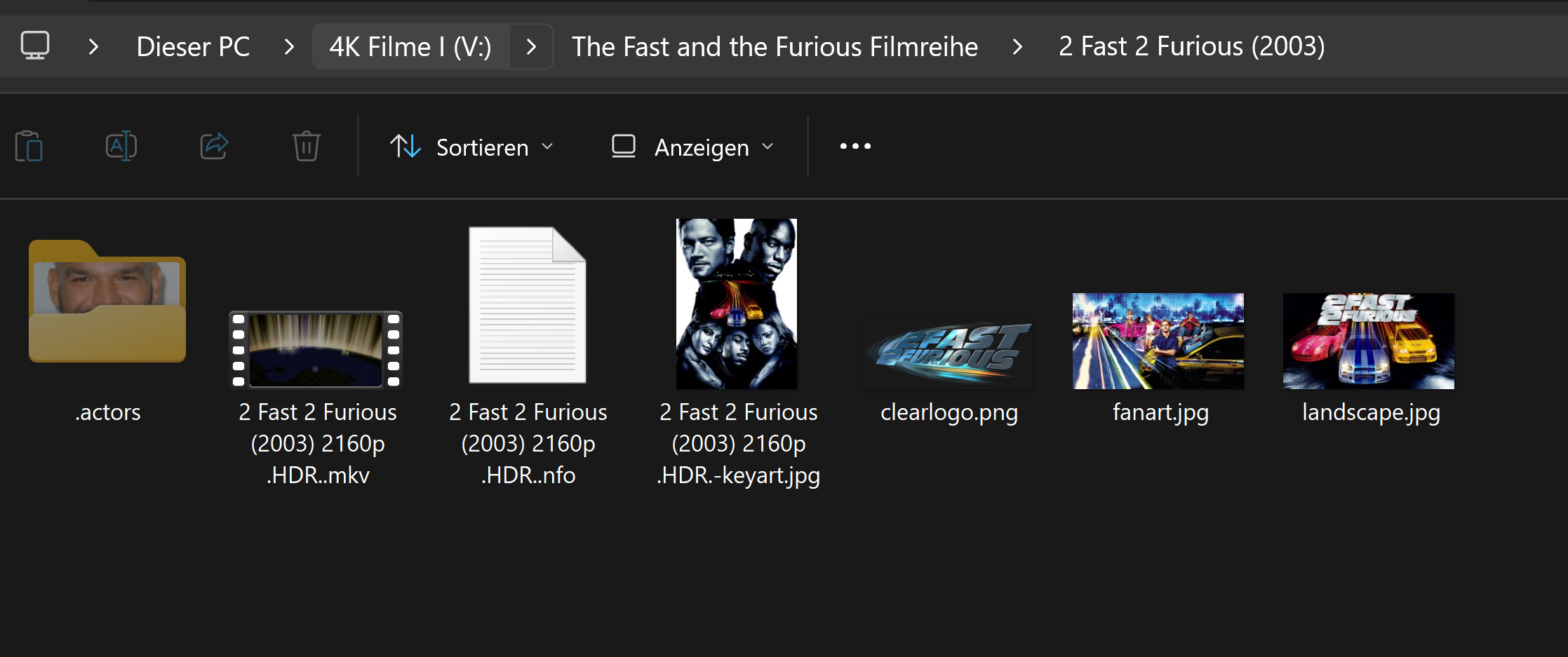Click the PC monitor icon in address bar
Image resolution: width=1568 pixels, height=657 pixels.
pos(35,46)
